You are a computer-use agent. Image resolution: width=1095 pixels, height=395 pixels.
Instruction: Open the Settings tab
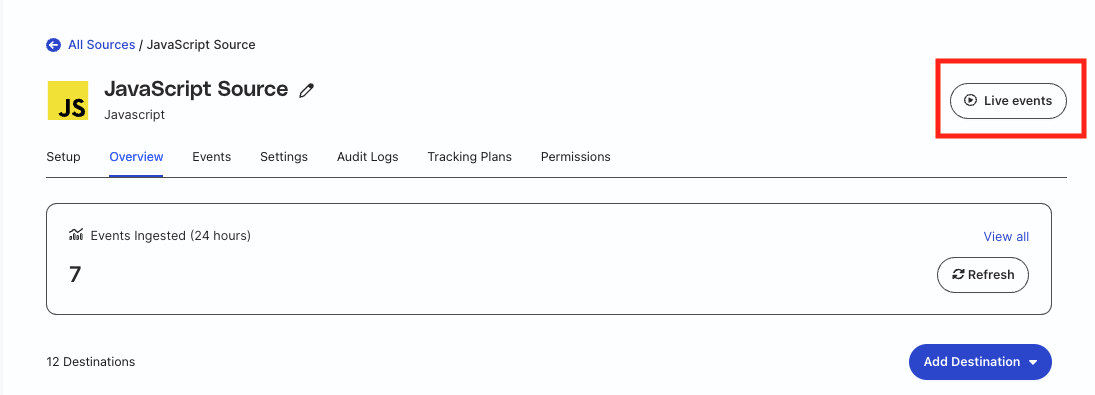pyautogui.click(x=284, y=156)
